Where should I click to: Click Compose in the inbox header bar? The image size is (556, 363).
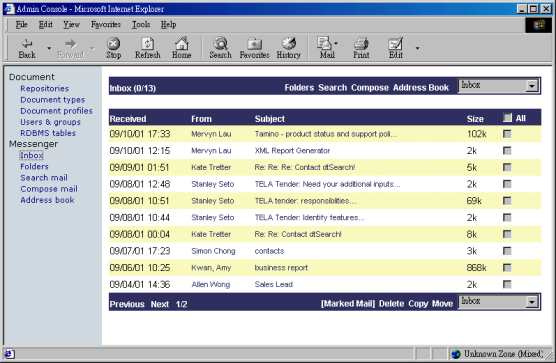point(370,88)
